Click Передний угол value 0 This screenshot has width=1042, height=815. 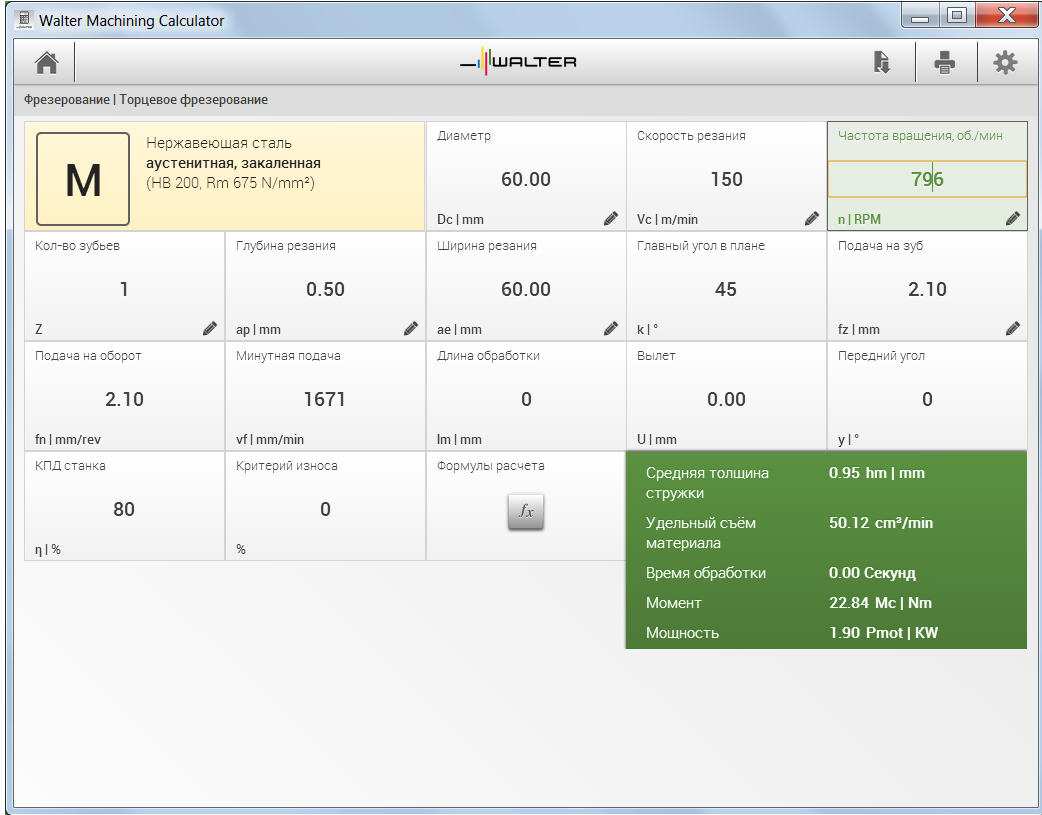pos(927,399)
